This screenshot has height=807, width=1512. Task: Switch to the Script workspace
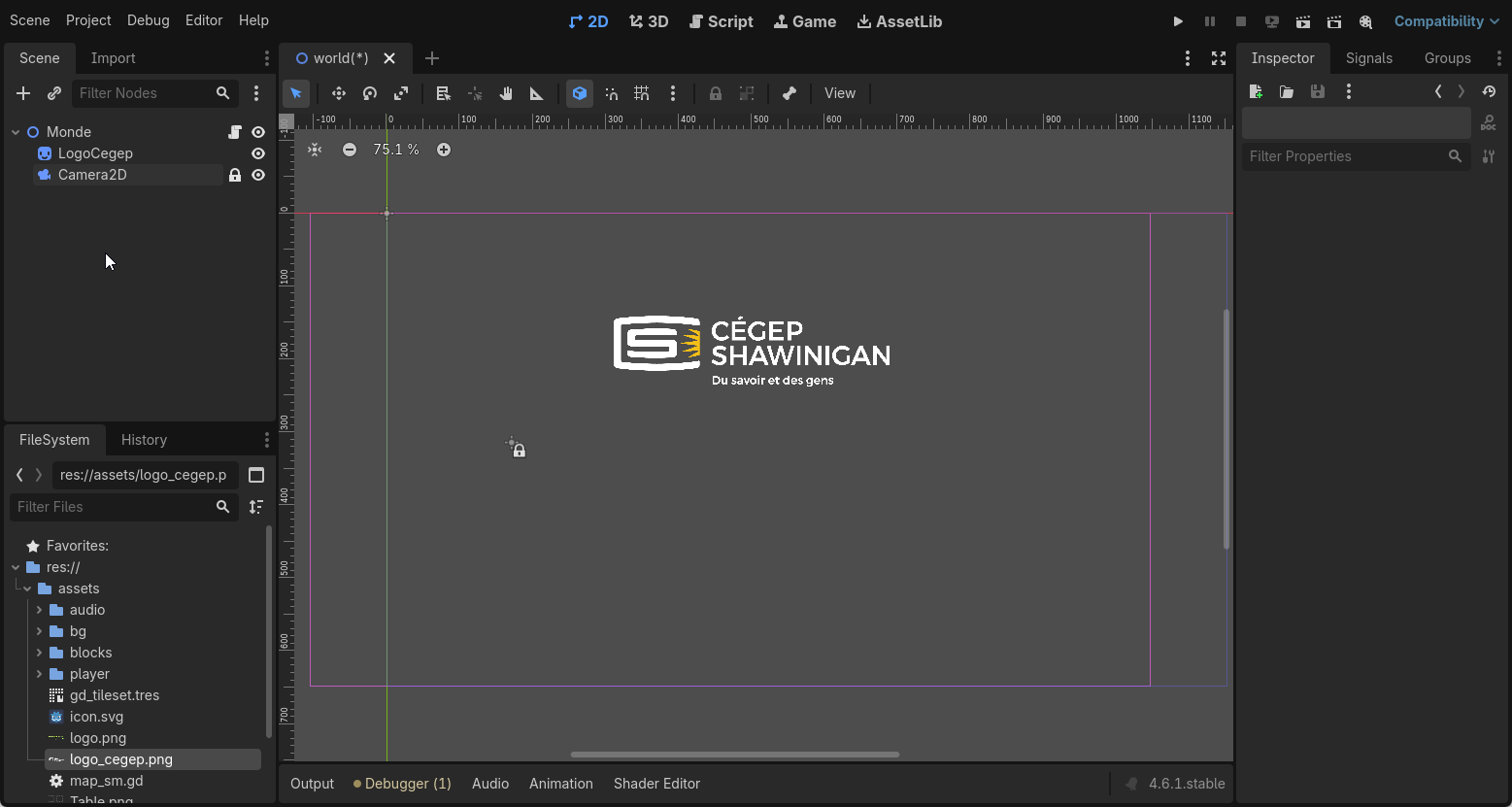click(x=721, y=21)
